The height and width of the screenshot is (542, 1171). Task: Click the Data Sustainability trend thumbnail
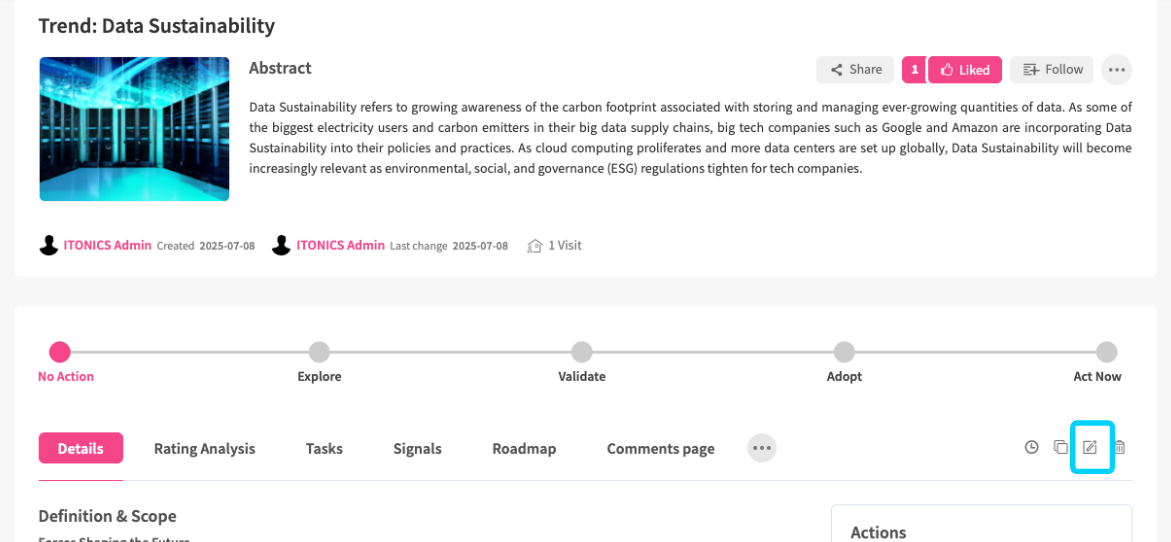click(134, 129)
